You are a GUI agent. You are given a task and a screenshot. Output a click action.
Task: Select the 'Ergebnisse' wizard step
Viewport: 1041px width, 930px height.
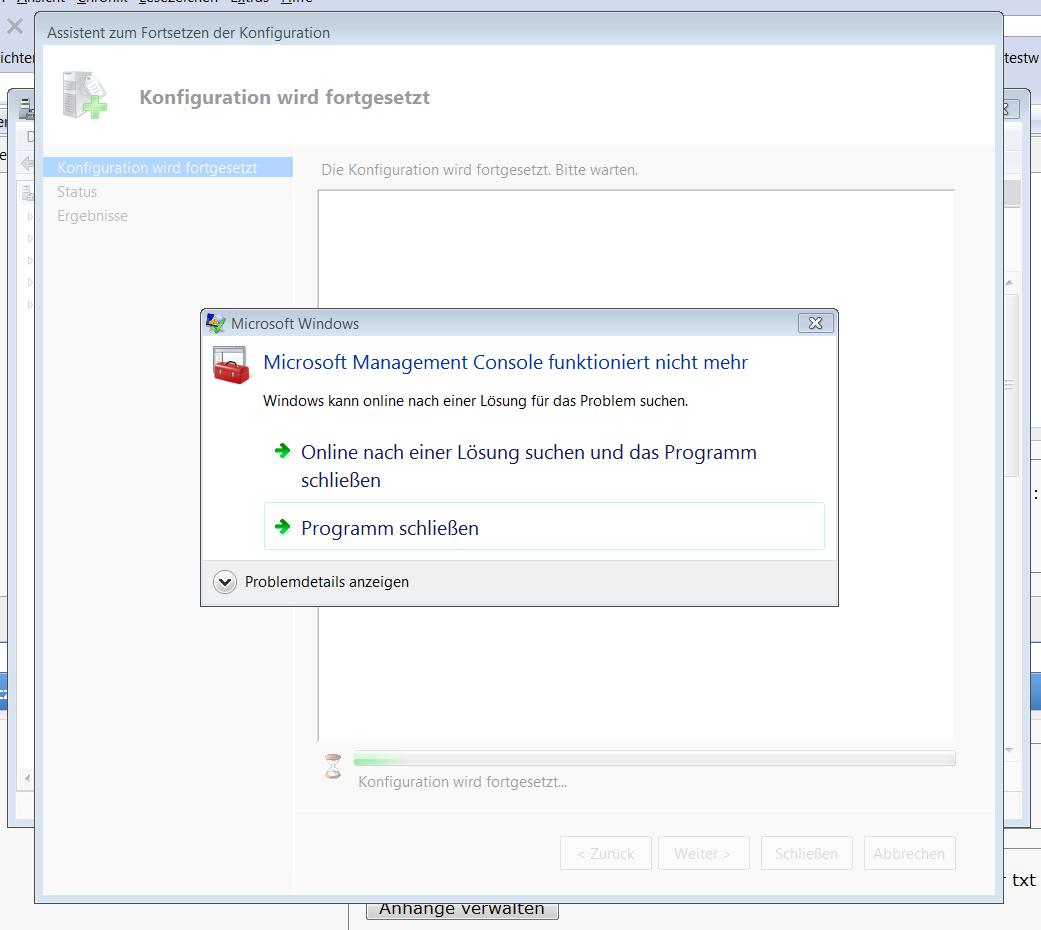[x=92, y=216]
